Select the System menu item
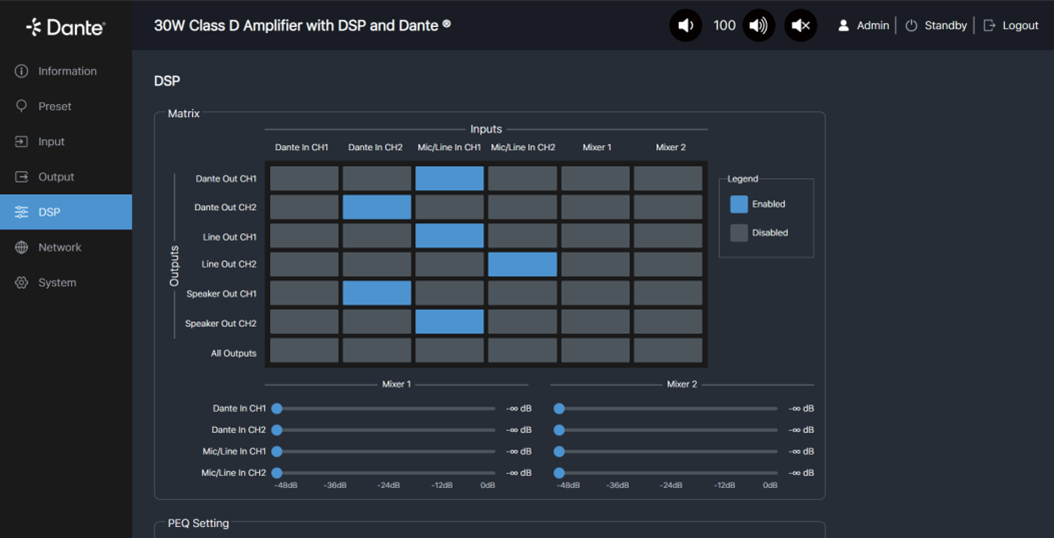The image size is (1054, 538). tap(57, 283)
